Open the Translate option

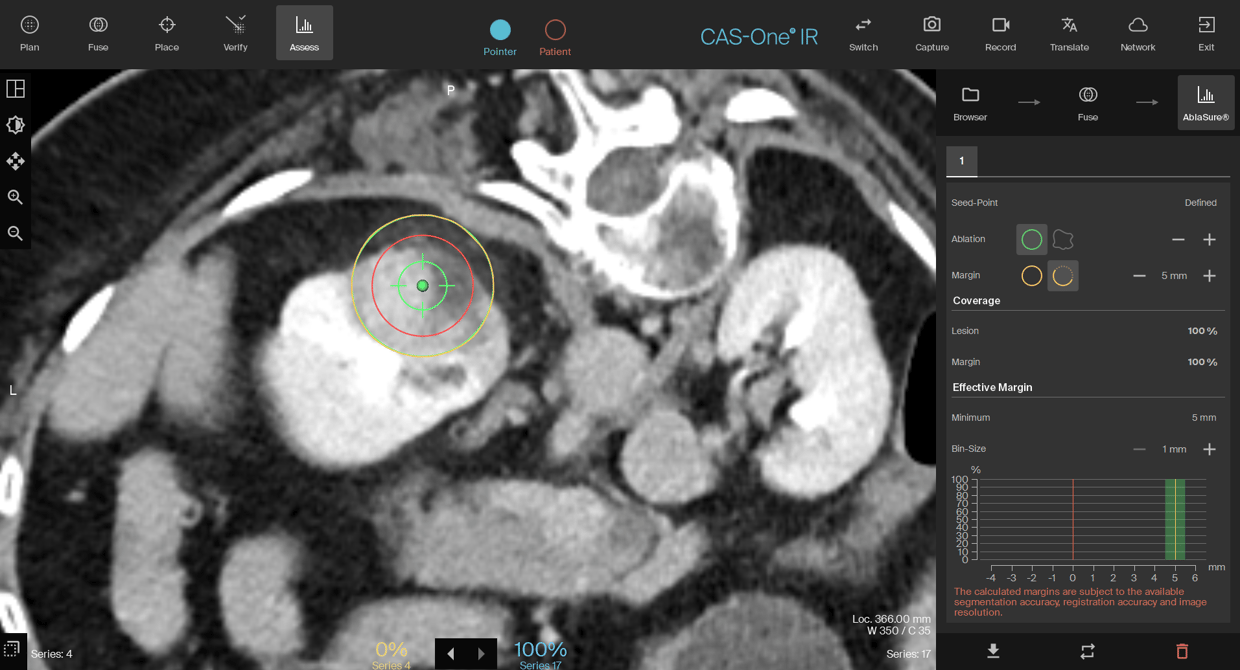[x=1069, y=33]
